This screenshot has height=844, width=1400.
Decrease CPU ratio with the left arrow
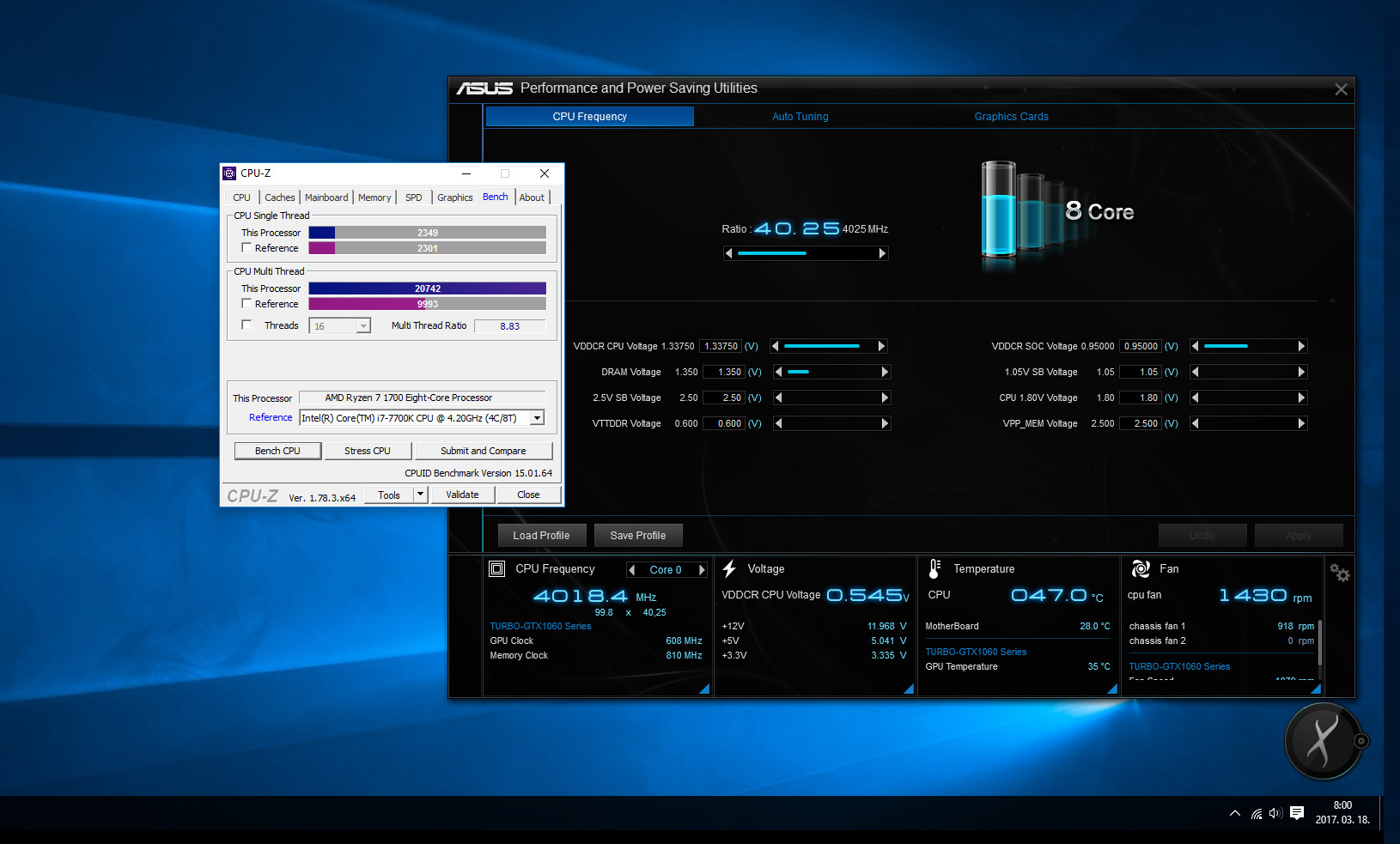(x=729, y=253)
